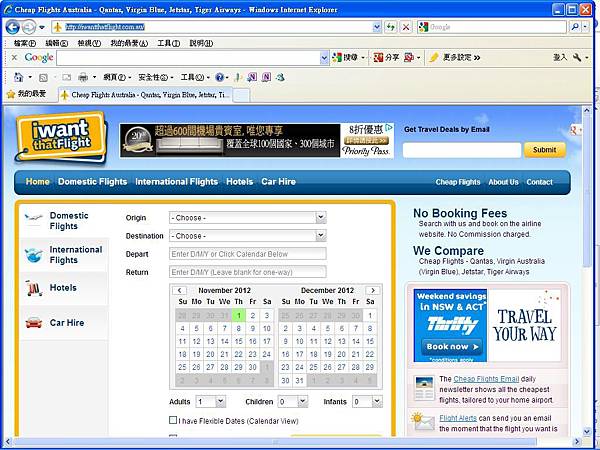Click the Return date input field
The height and width of the screenshot is (450, 600).
[248, 272]
